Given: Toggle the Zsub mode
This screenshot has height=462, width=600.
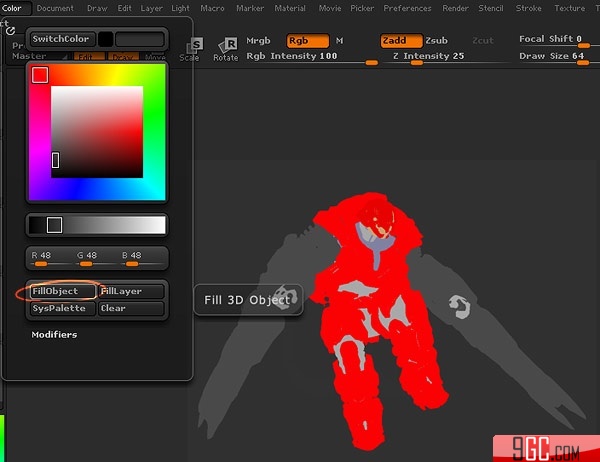Looking at the screenshot, I should pos(437,41).
